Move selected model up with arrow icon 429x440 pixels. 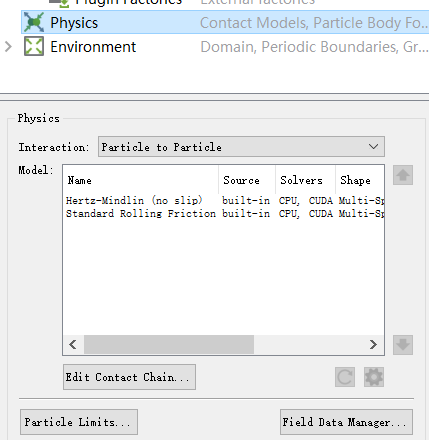(x=403, y=175)
